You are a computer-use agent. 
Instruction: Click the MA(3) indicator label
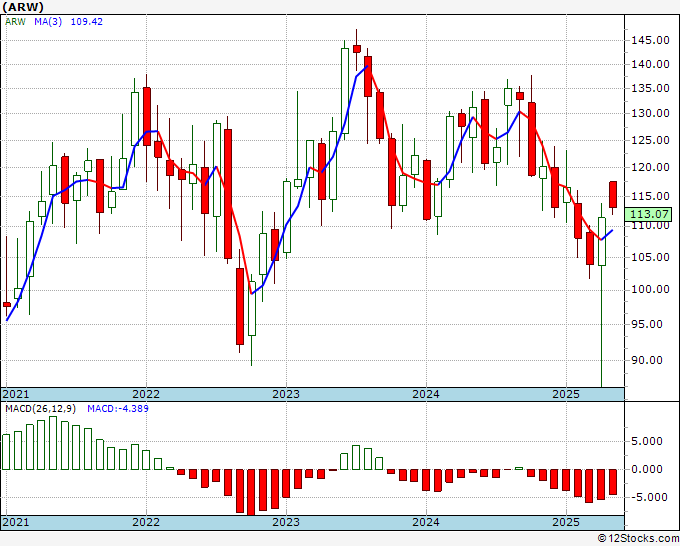(48, 22)
